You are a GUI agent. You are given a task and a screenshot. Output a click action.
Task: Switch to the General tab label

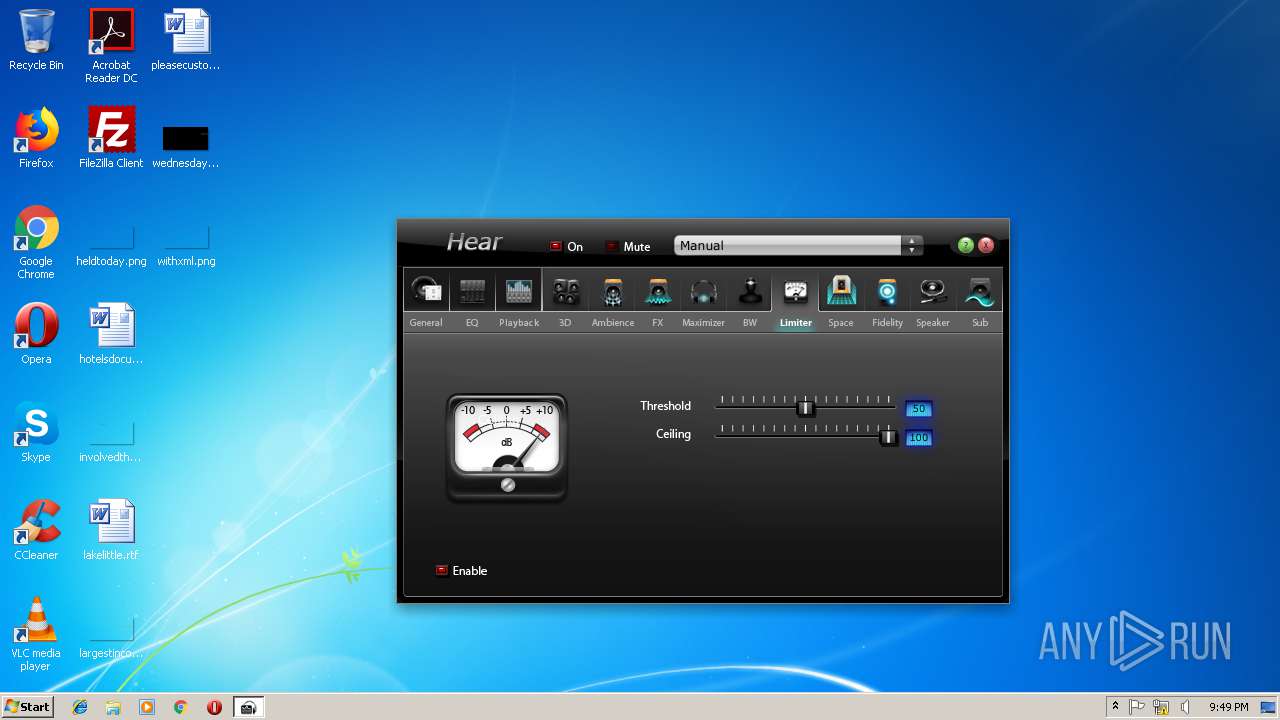point(426,323)
